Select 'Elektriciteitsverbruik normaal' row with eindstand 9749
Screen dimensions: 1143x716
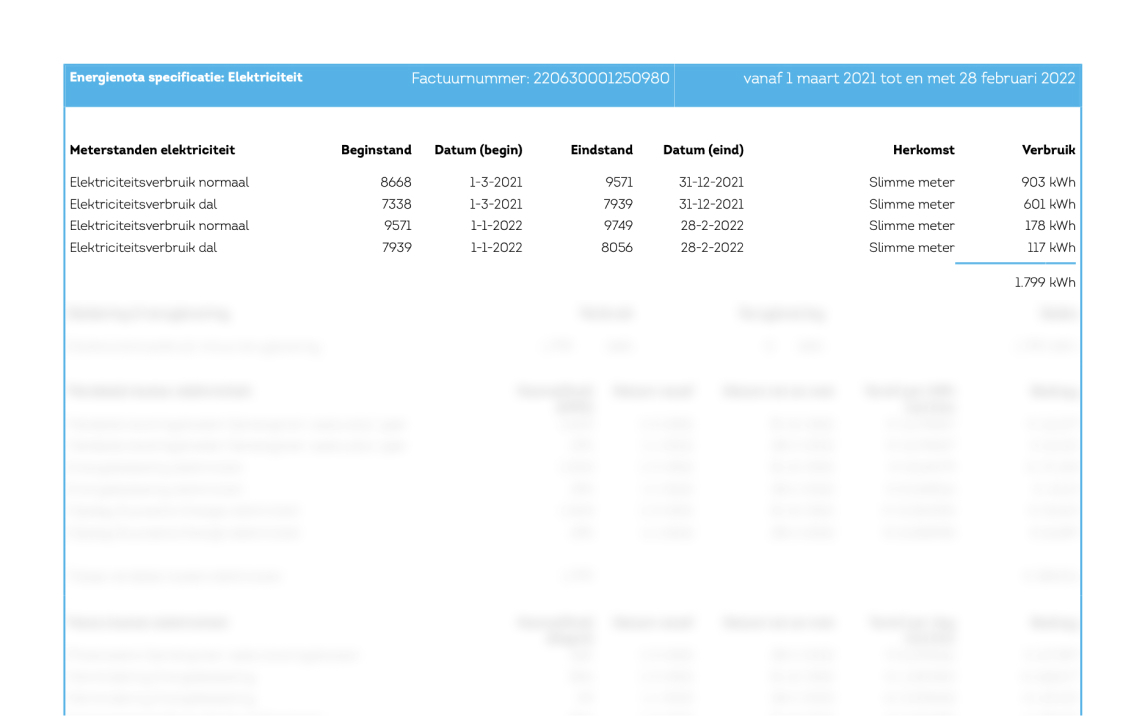click(572, 225)
